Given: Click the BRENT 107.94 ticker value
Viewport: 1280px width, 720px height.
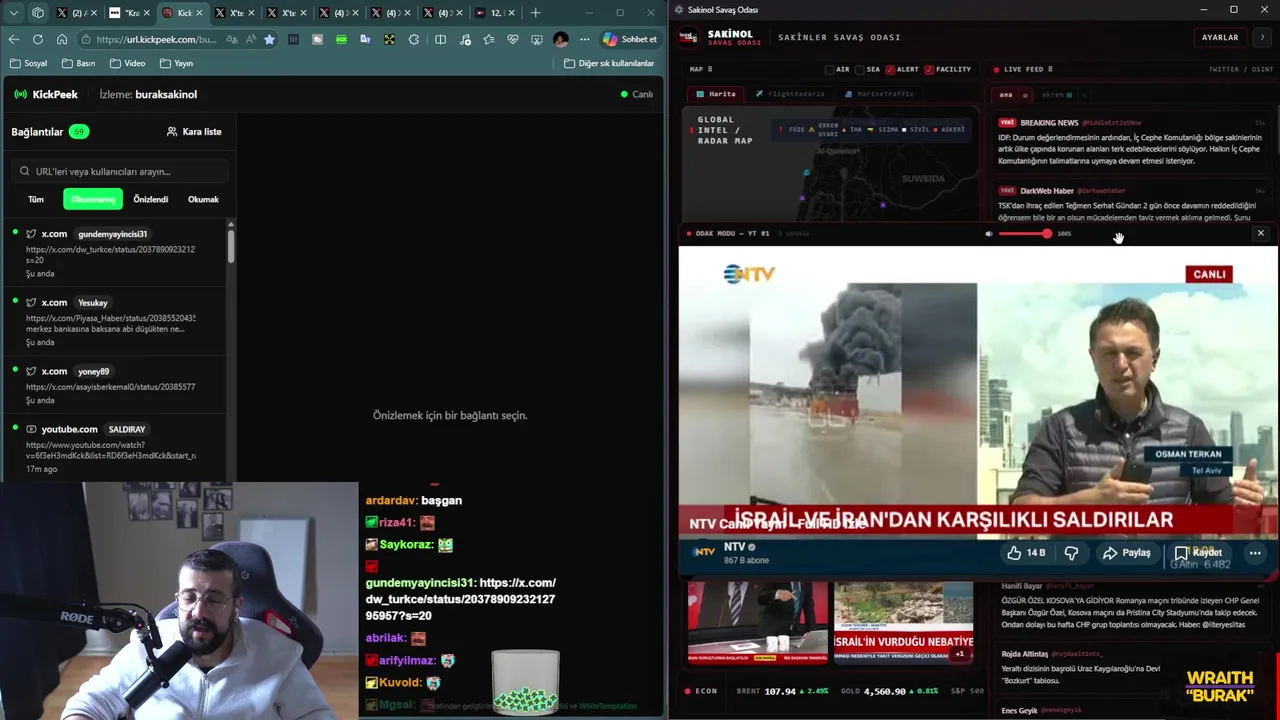Looking at the screenshot, I should click(780, 691).
